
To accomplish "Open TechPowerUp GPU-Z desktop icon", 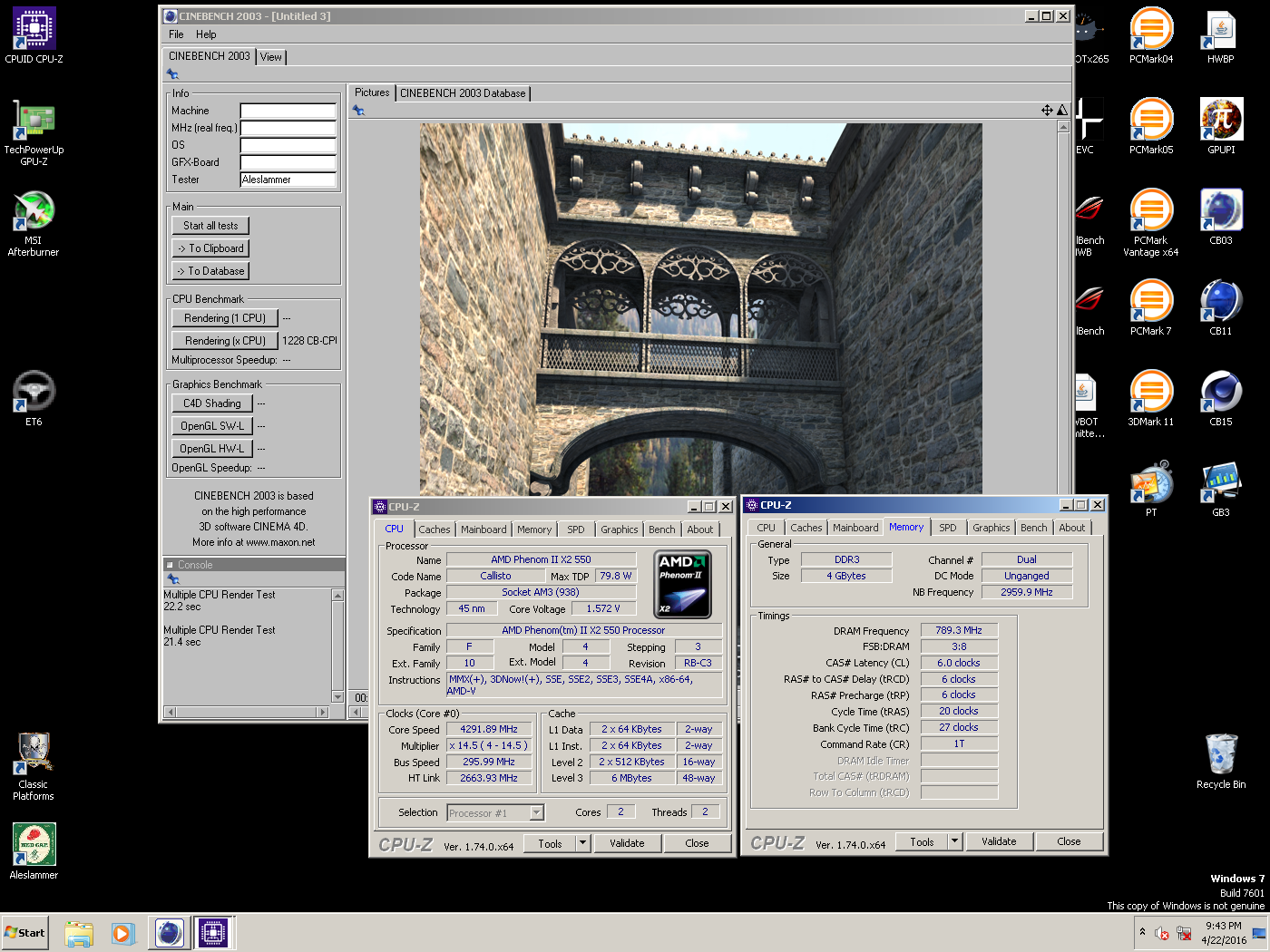I will (34, 132).
